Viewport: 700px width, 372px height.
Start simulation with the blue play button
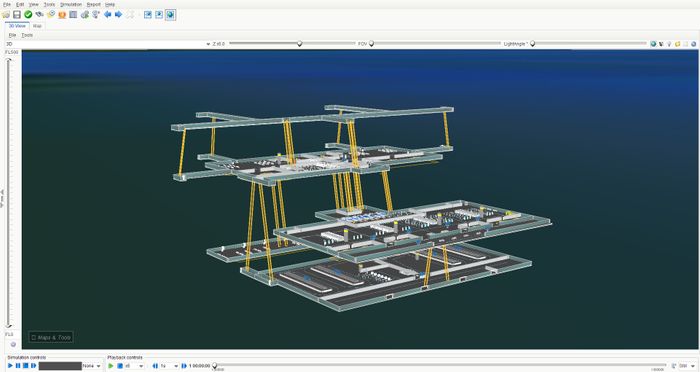pyautogui.click(x=10, y=366)
